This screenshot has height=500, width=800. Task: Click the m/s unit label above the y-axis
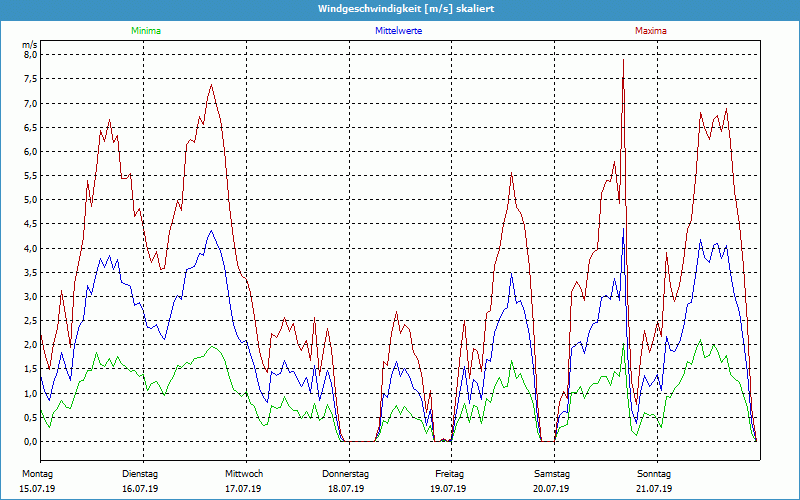(x=30, y=45)
